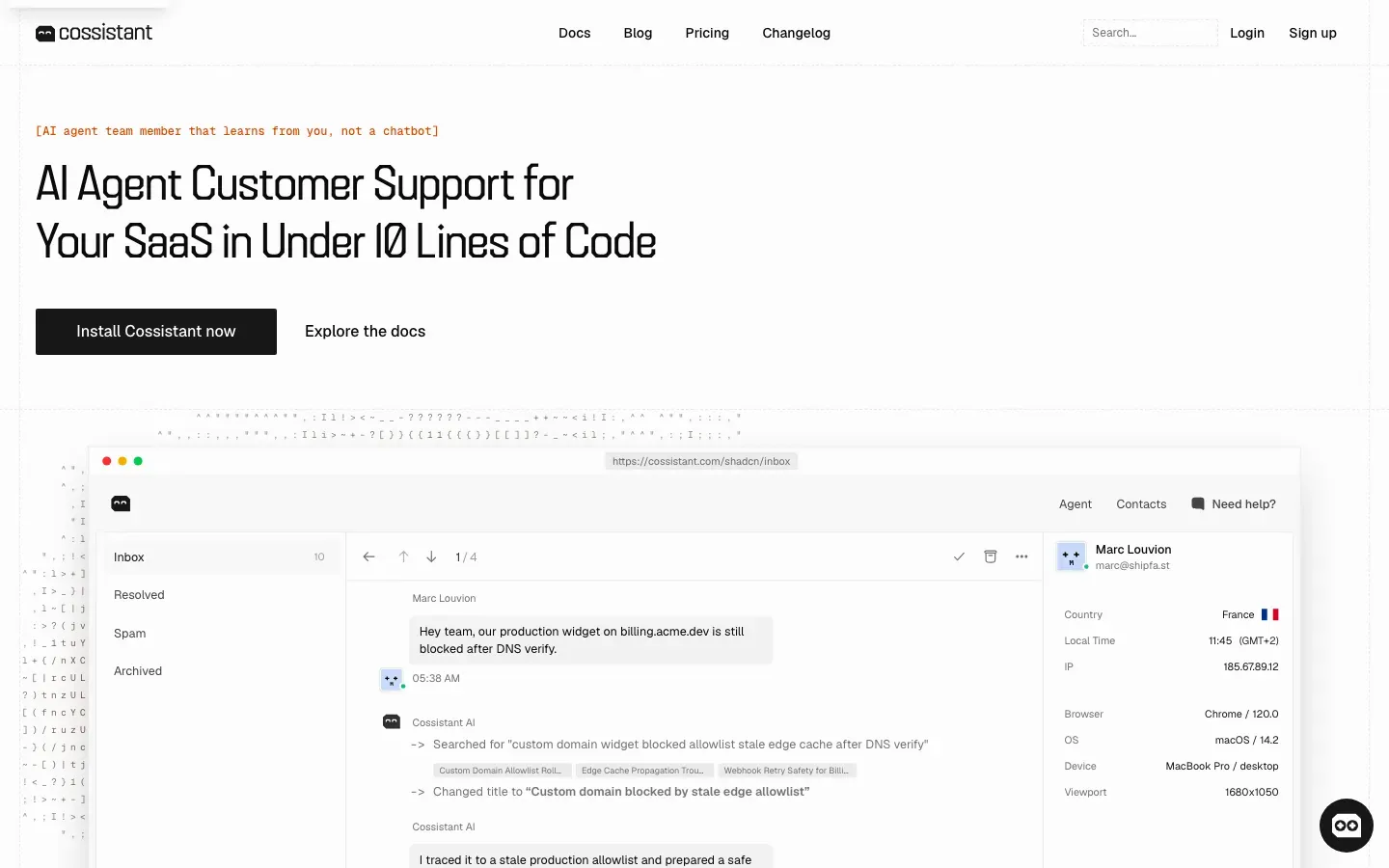The height and width of the screenshot is (868, 1389).
Task: Click the main hero headline
Action: click(346, 213)
